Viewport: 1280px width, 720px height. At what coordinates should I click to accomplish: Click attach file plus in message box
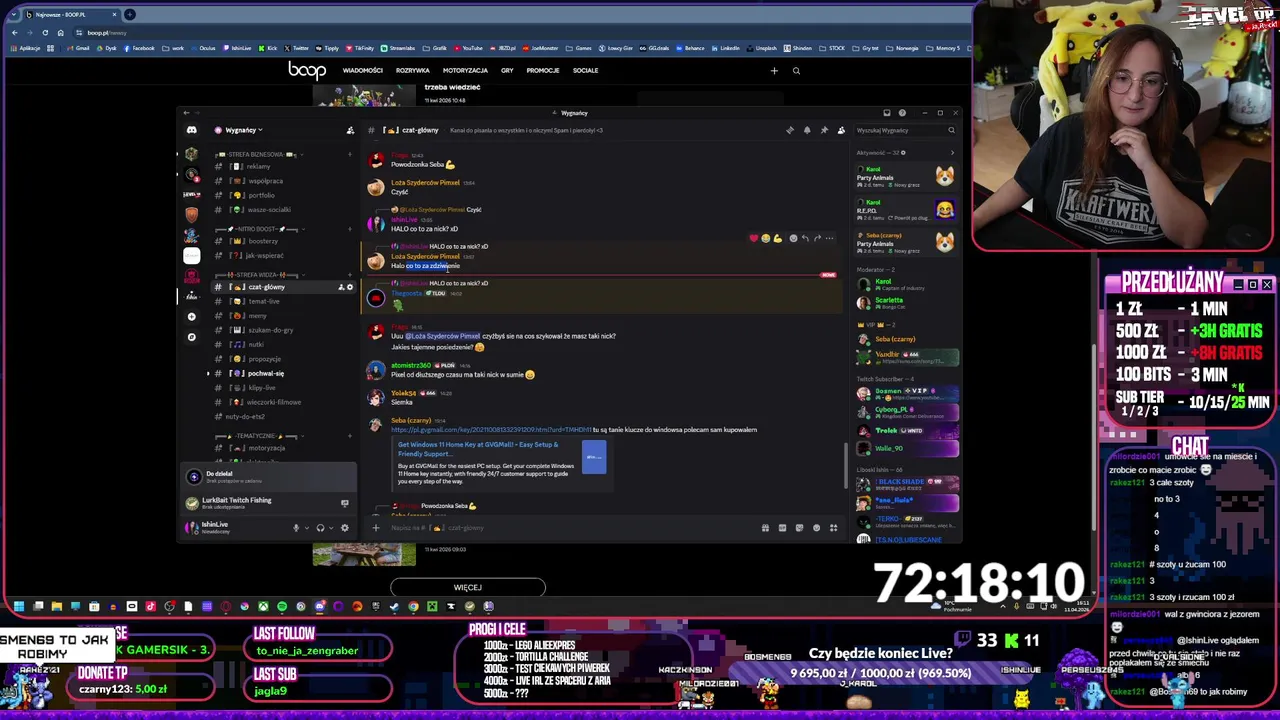376,528
